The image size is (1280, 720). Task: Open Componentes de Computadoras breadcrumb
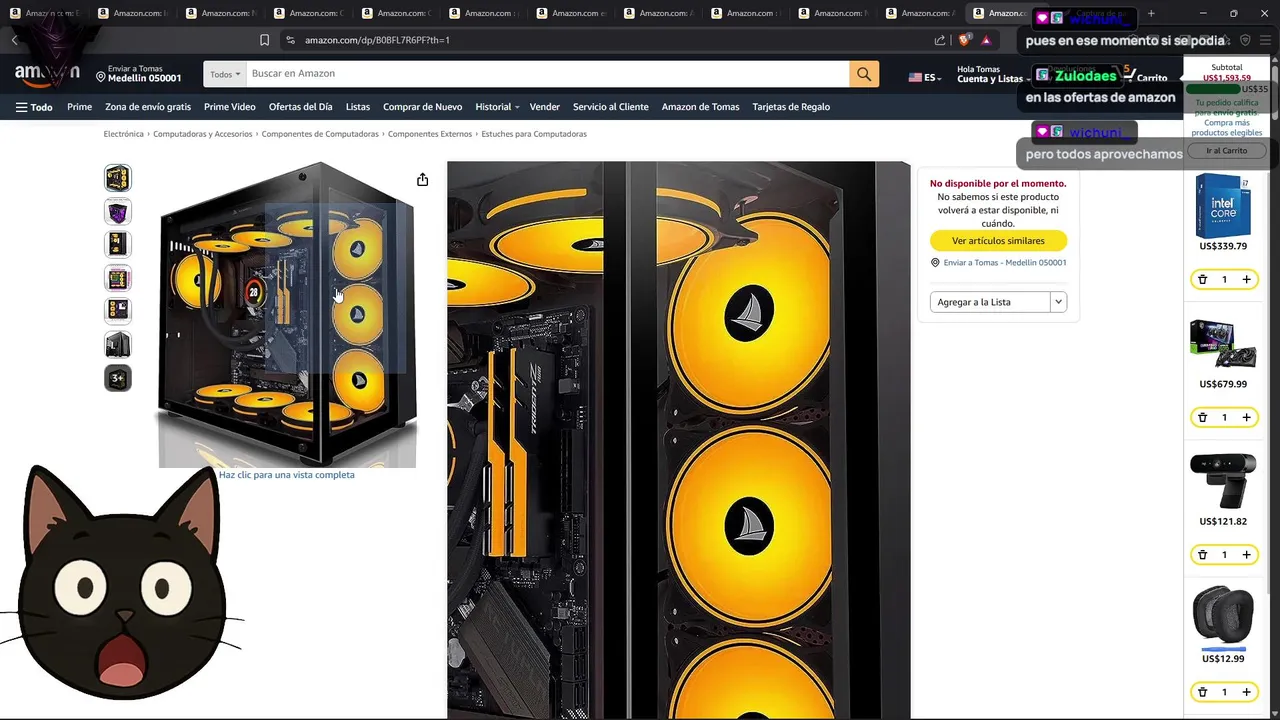tap(320, 134)
